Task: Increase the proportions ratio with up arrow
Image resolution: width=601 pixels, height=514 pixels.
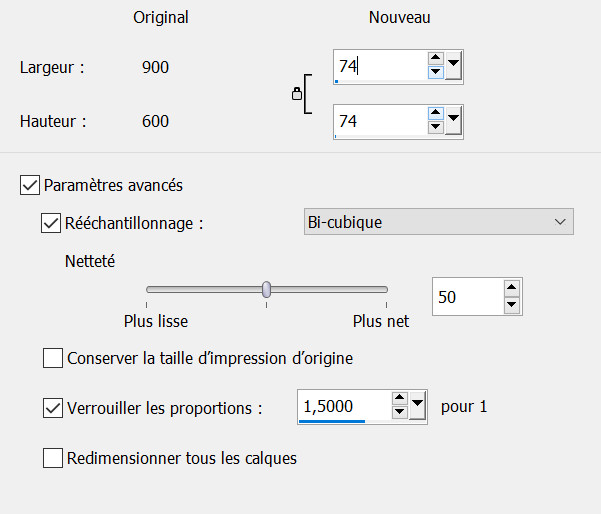Action: coord(400,400)
